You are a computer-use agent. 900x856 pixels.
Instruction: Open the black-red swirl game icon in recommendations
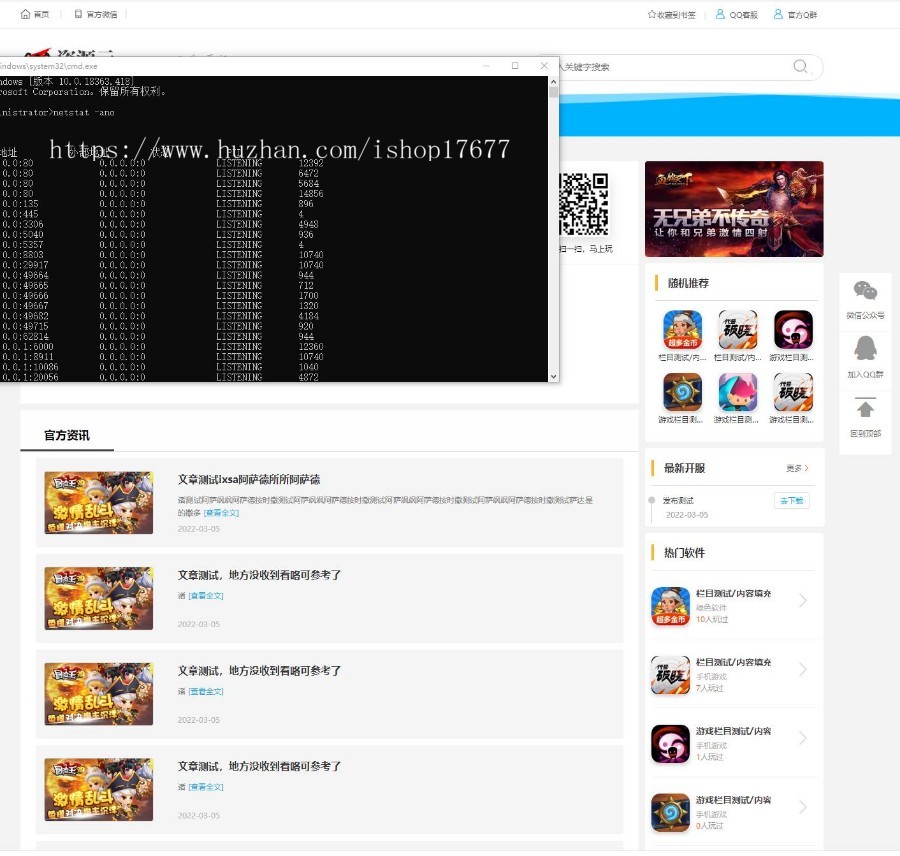(x=793, y=330)
